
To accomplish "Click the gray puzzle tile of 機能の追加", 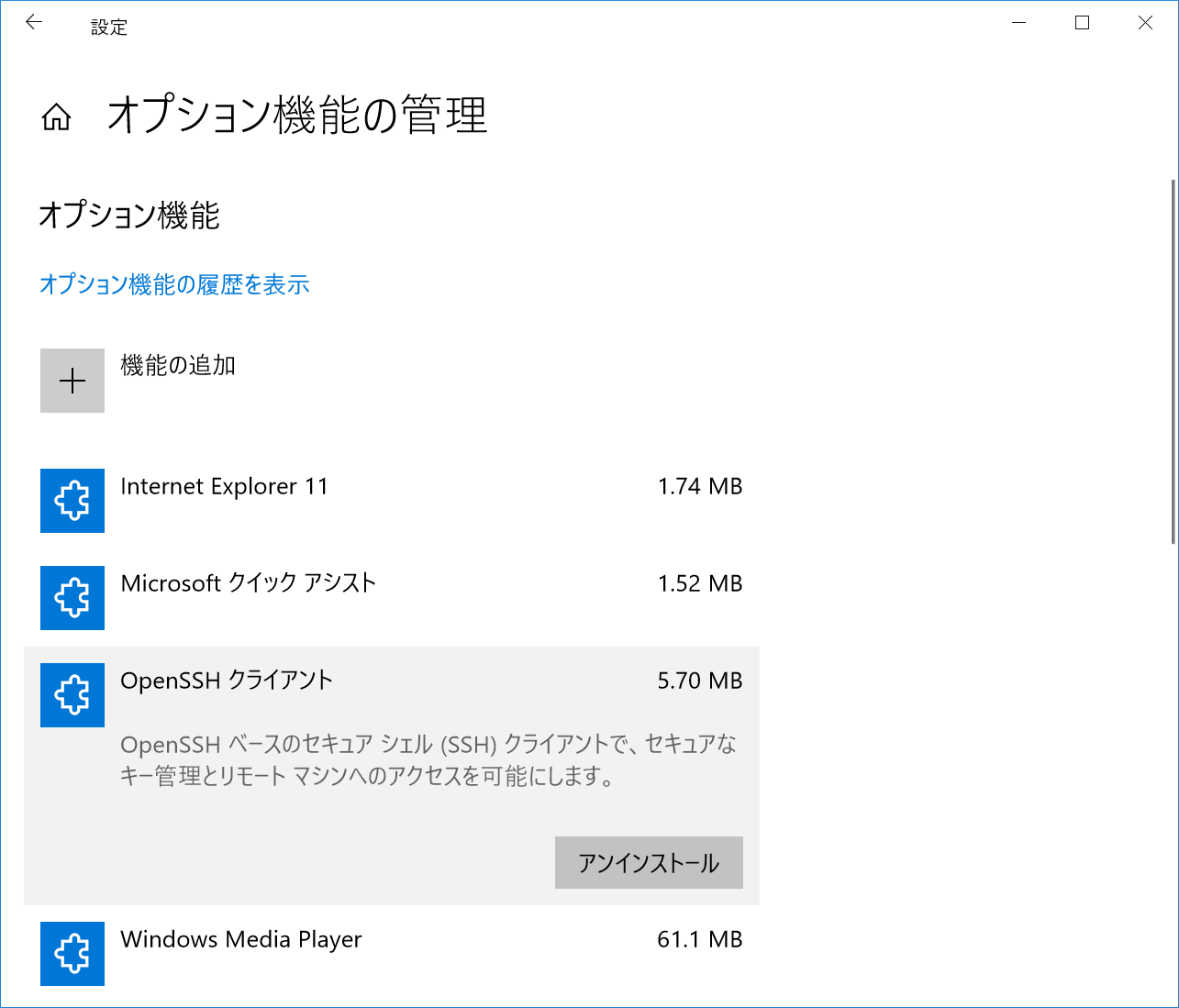I will click(x=72, y=380).
